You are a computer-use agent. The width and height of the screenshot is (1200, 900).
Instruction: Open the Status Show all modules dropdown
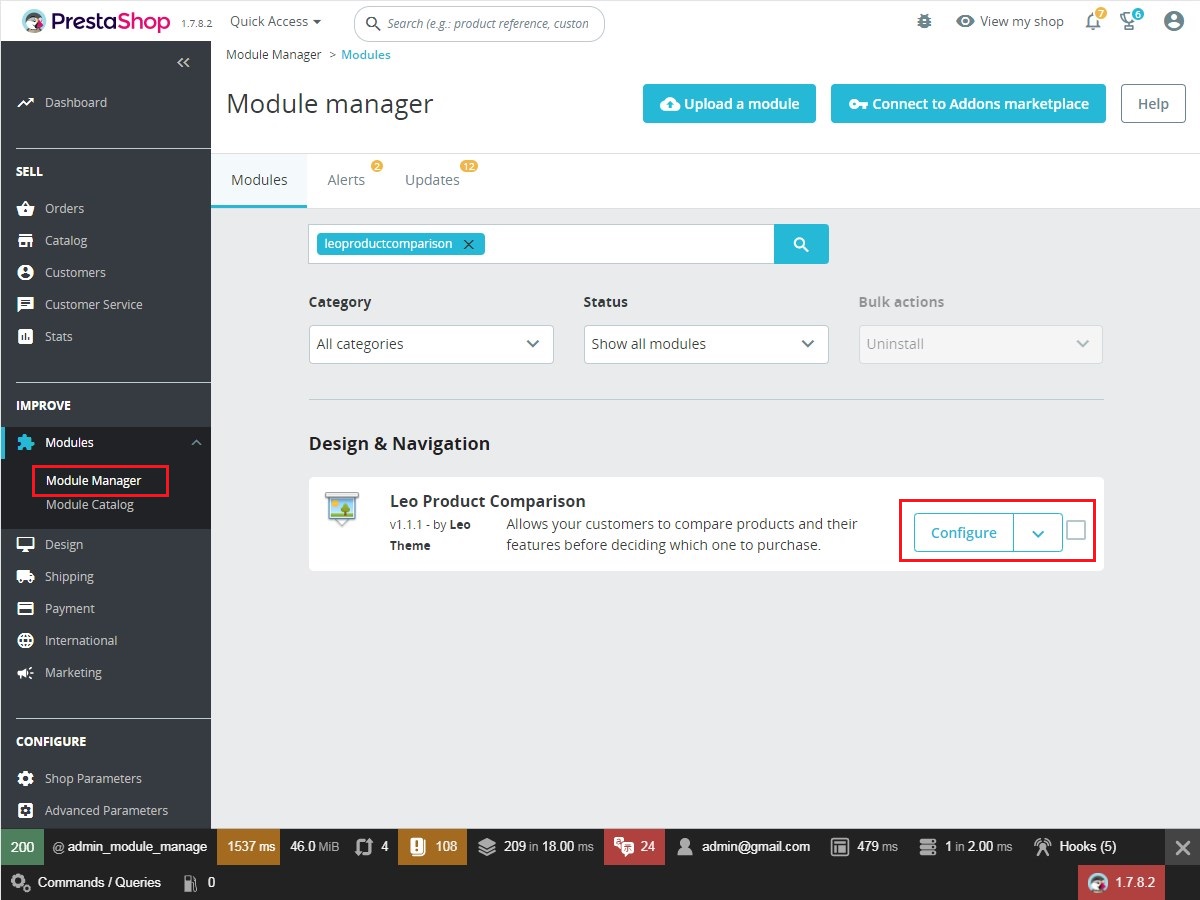[706, 344]
